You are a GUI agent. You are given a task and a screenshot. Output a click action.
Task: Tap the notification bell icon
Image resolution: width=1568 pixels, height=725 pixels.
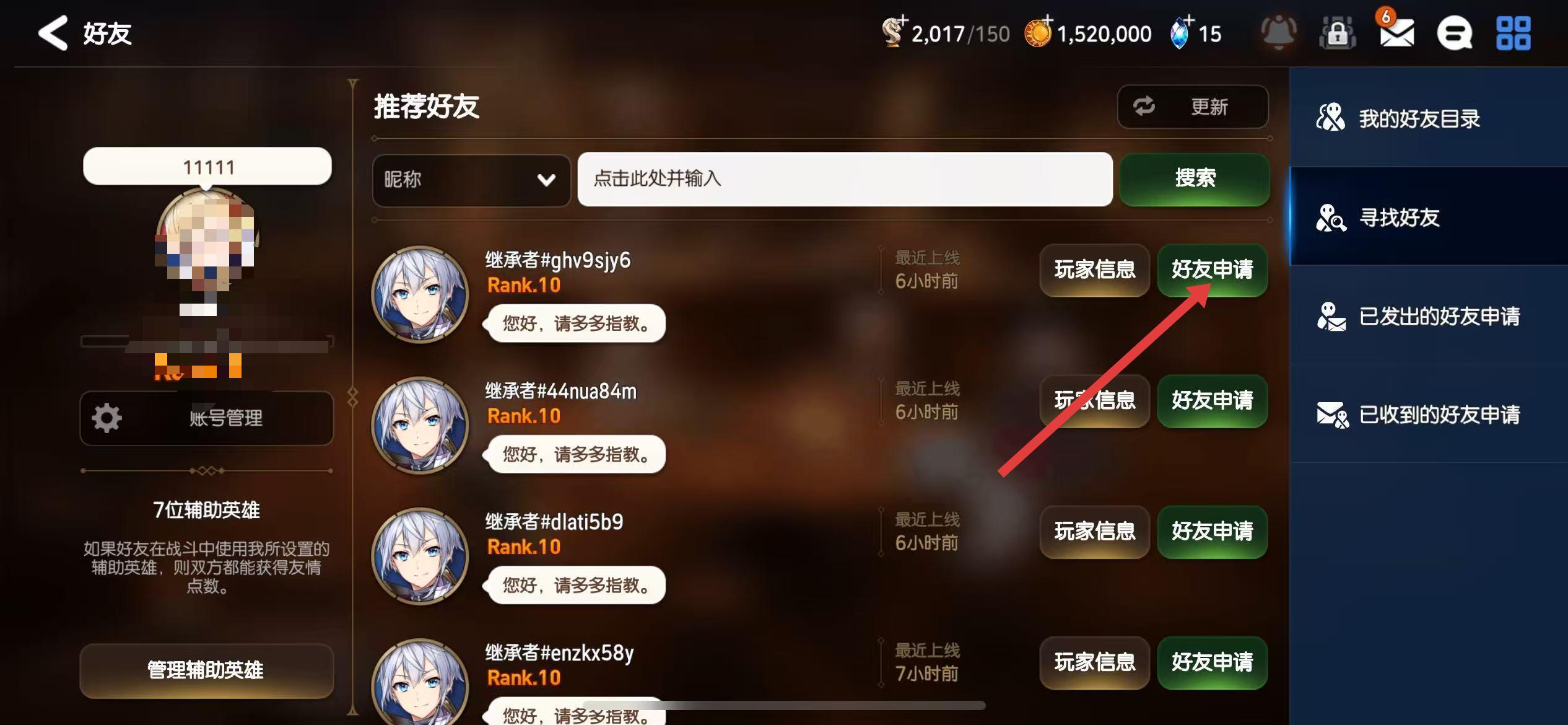click(x=1278, y=32)
